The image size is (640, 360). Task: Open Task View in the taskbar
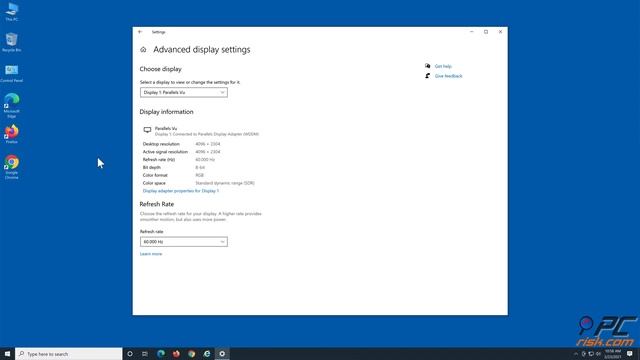pos(145,354)
